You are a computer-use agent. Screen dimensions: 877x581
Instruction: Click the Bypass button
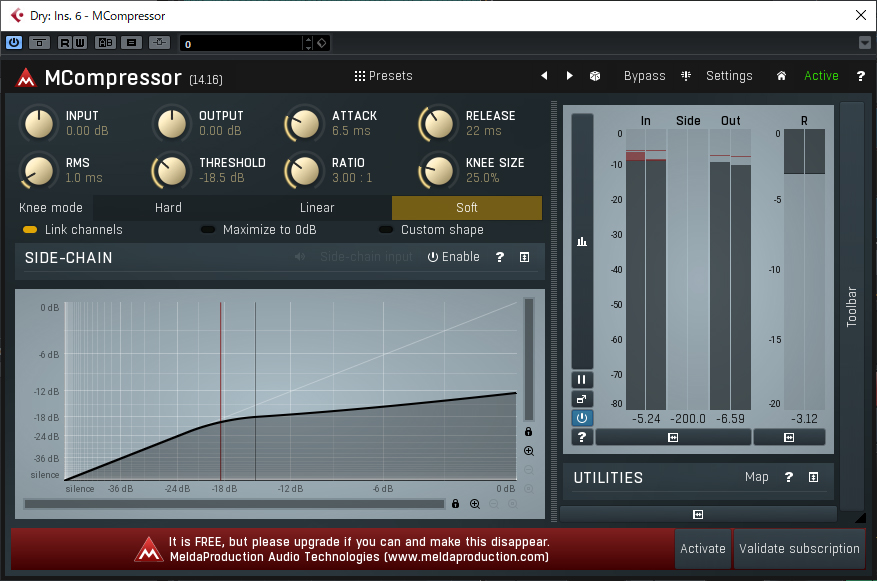point(644,75)
